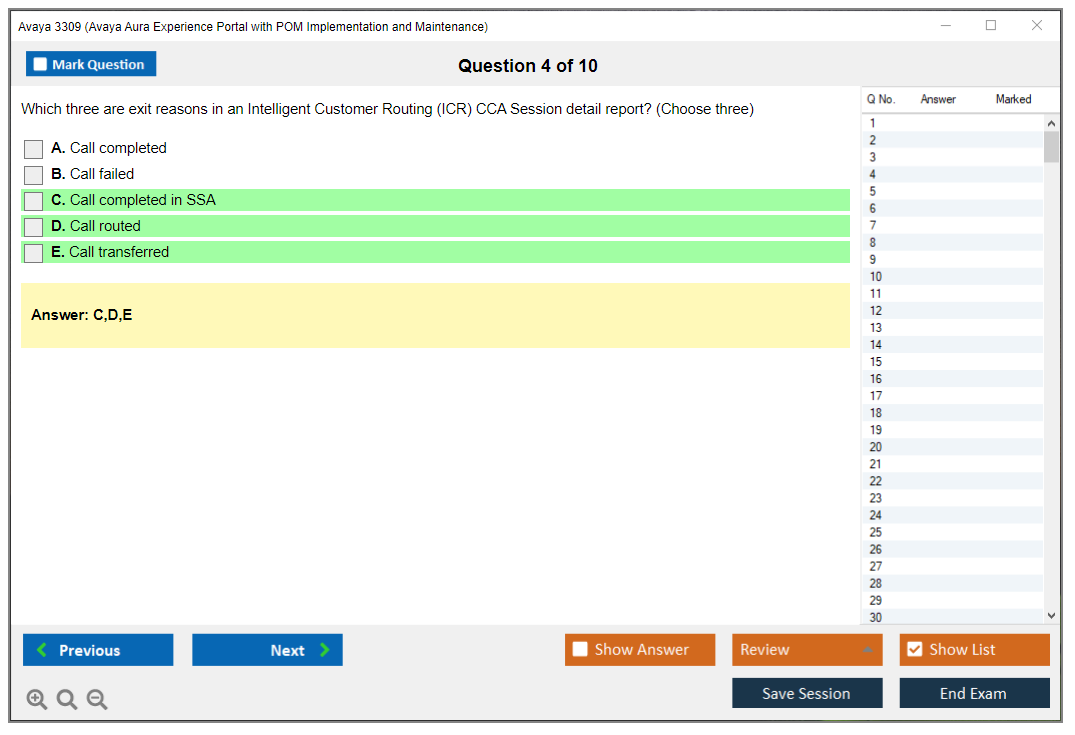
Task: Click the green Next arrow icon
Action: tap(324, 650)
